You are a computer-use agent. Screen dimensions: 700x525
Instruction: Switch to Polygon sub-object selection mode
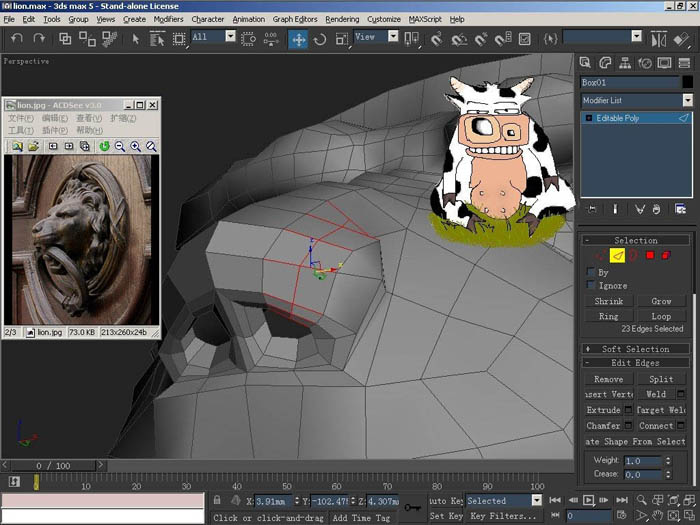point(650,255)
